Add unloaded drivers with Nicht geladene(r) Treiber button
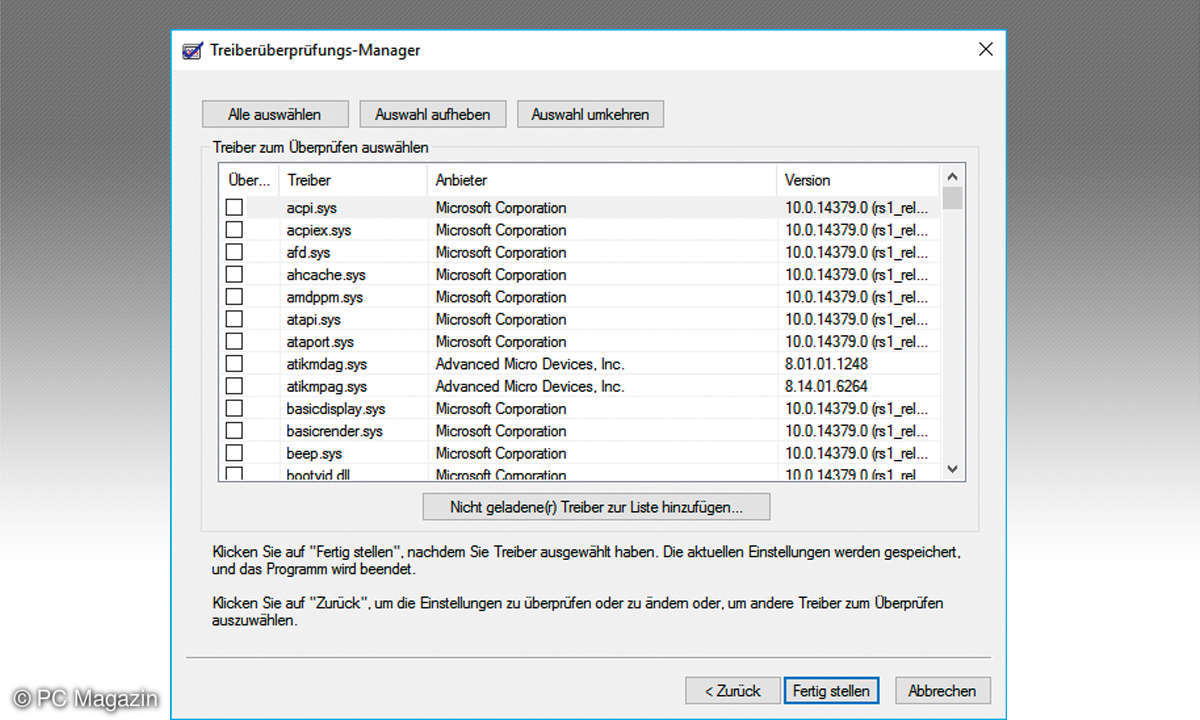 [596, 507]
